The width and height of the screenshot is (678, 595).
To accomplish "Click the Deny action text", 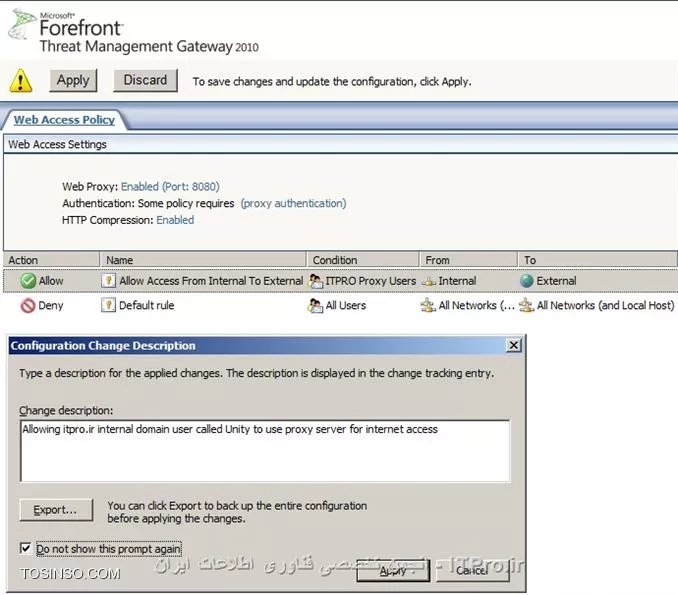I will (x=51, y=306).
